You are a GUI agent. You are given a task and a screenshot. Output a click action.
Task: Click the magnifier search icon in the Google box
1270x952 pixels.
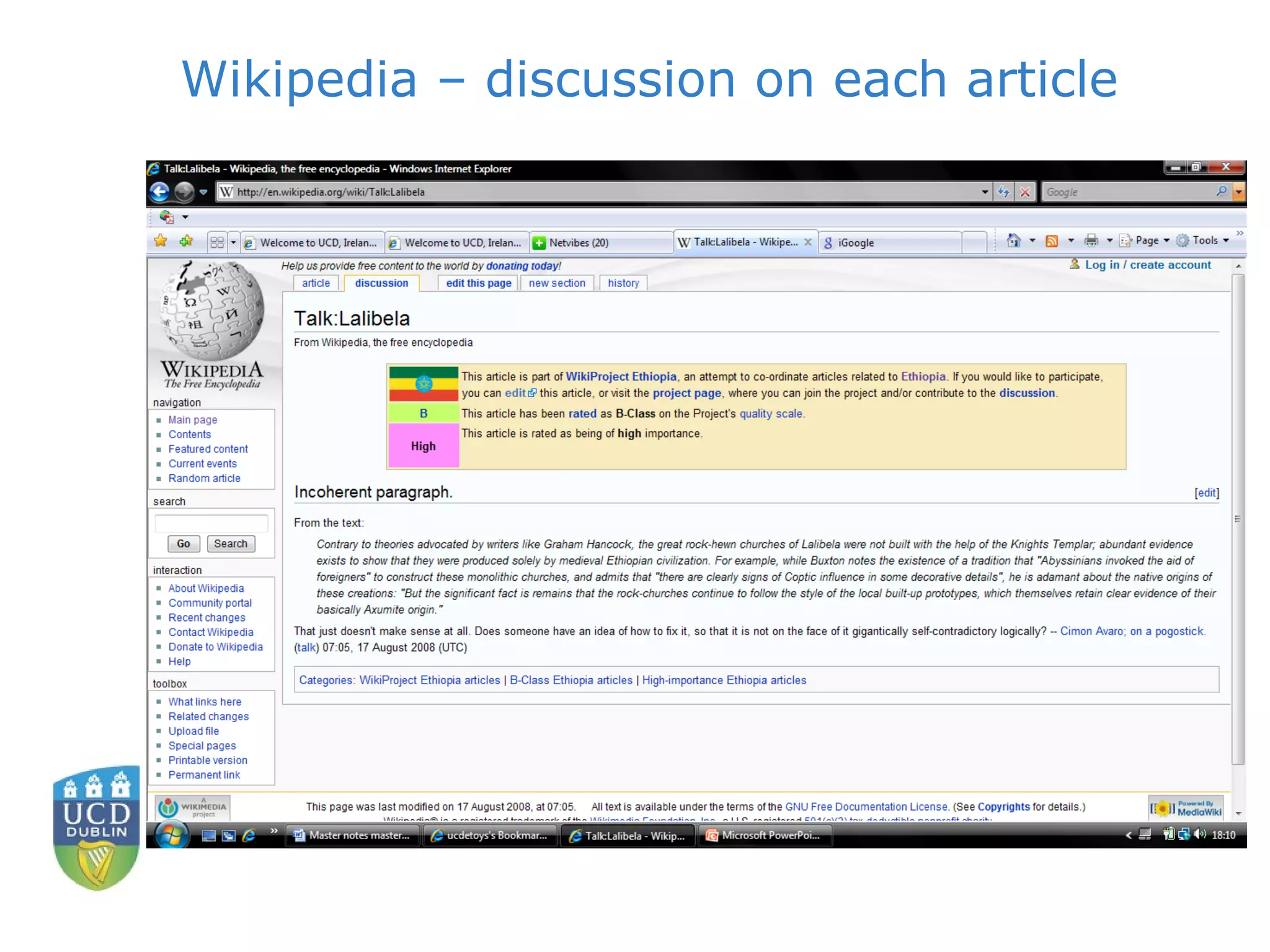[1222, 192]
